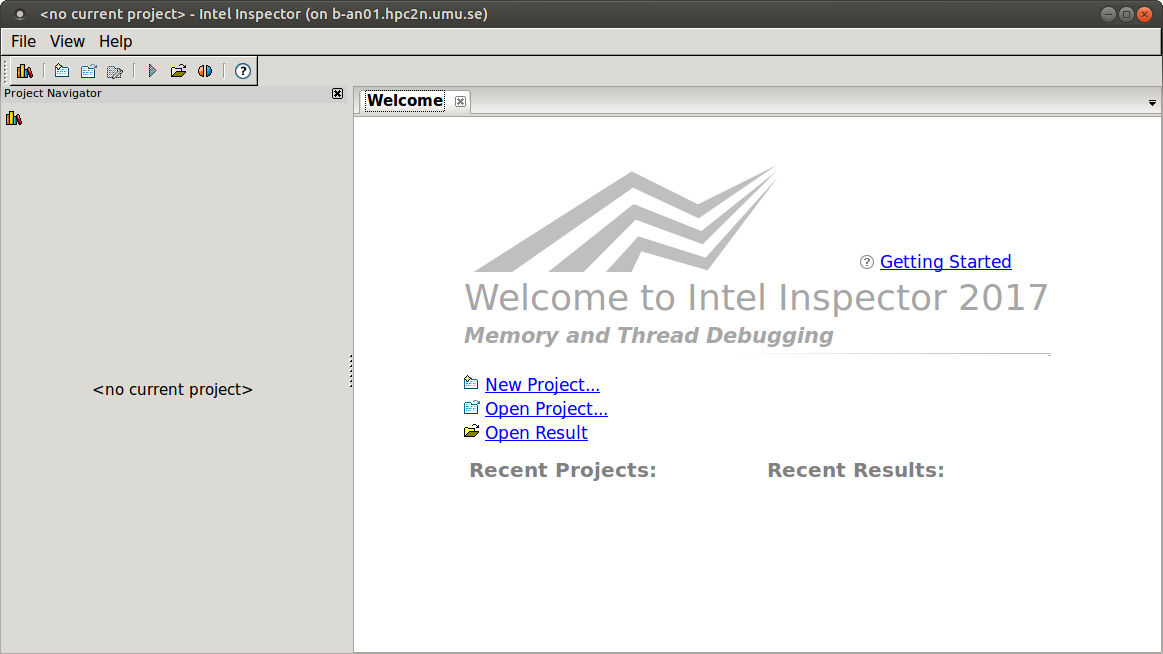
Task: Click the Open Project toolbar icon
Action: point(88,71)
